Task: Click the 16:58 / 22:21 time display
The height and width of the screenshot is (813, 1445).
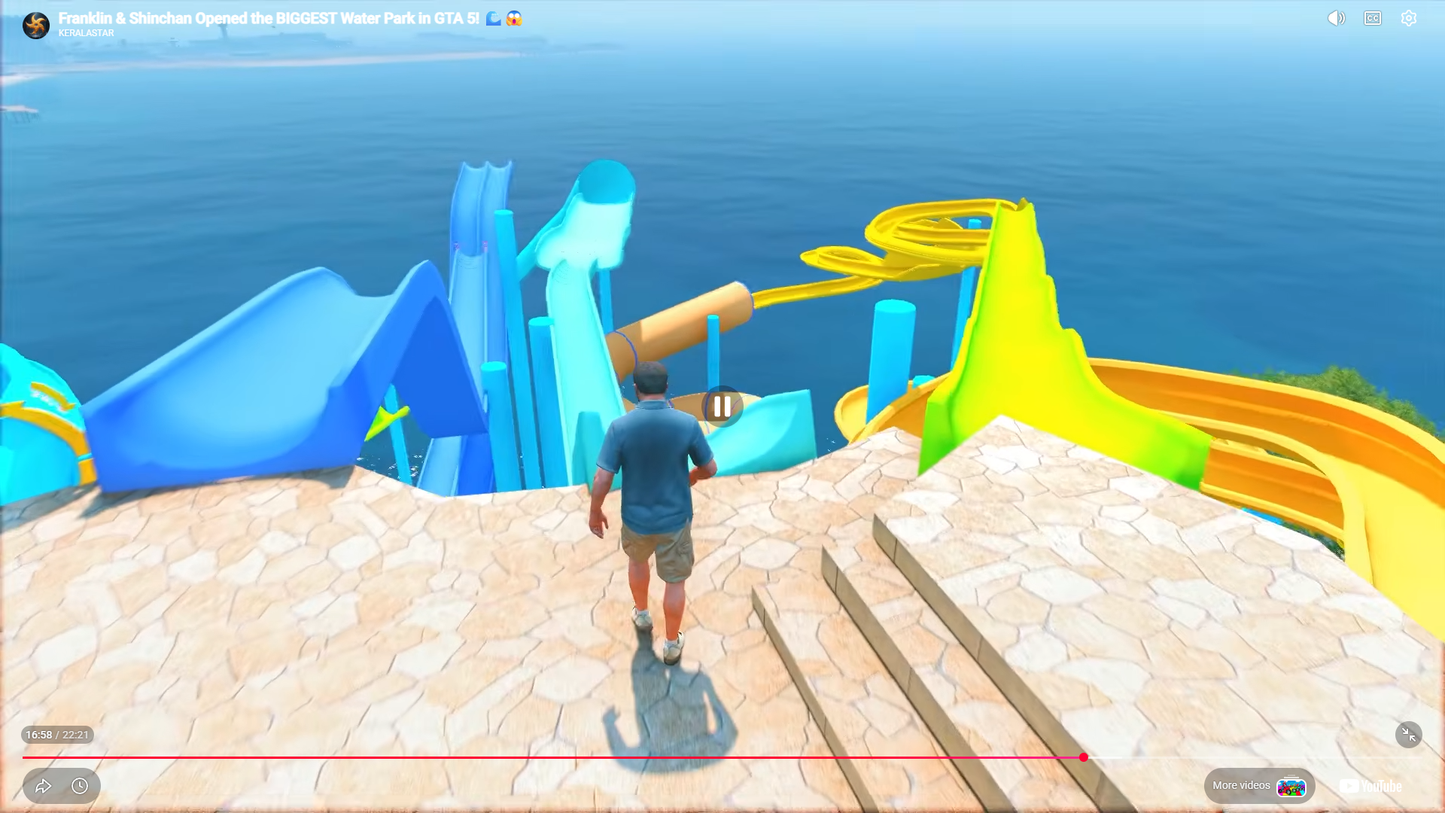Action: point(58,735)
